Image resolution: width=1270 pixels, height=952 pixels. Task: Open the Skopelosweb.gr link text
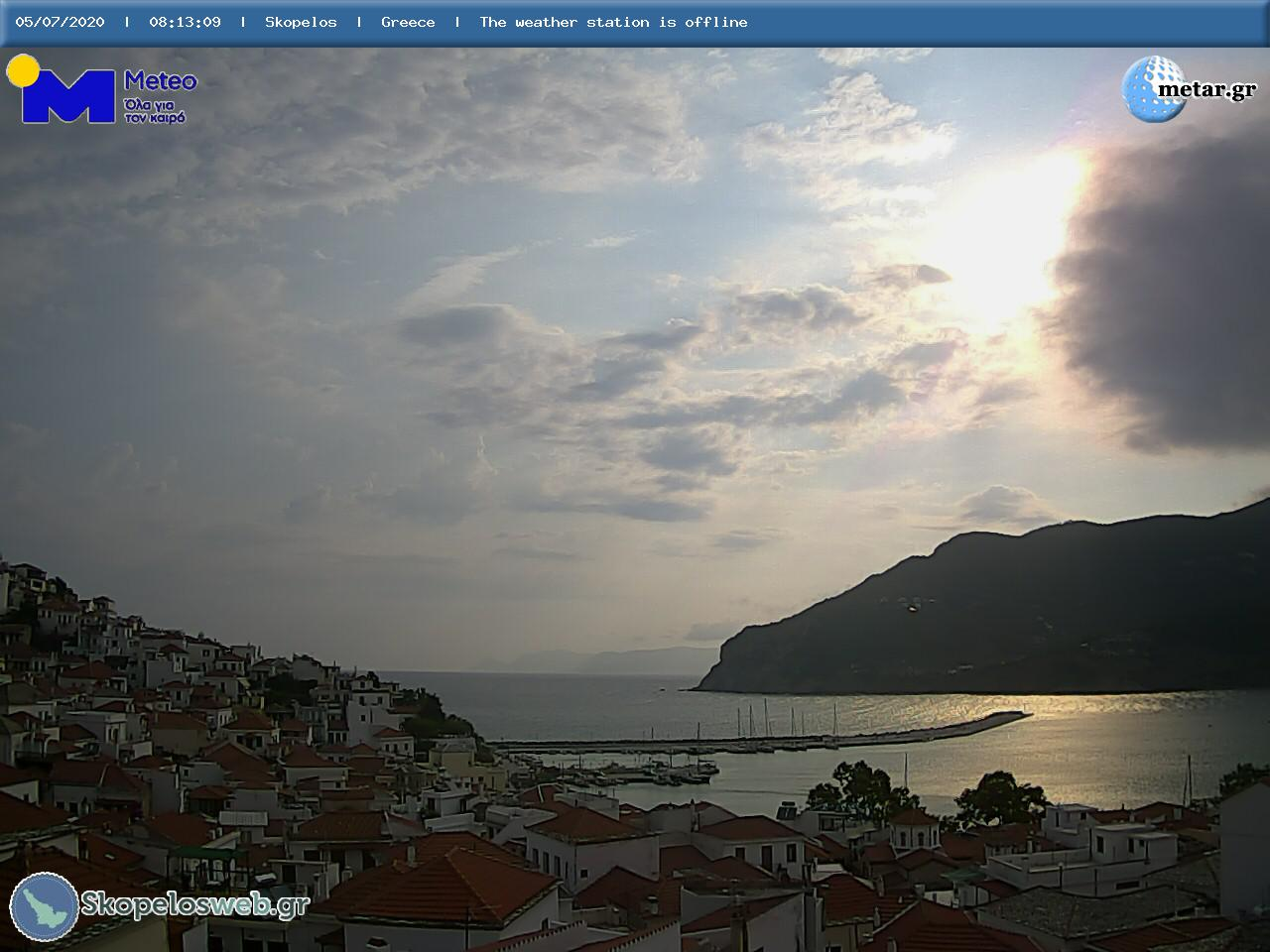point(195,904)
